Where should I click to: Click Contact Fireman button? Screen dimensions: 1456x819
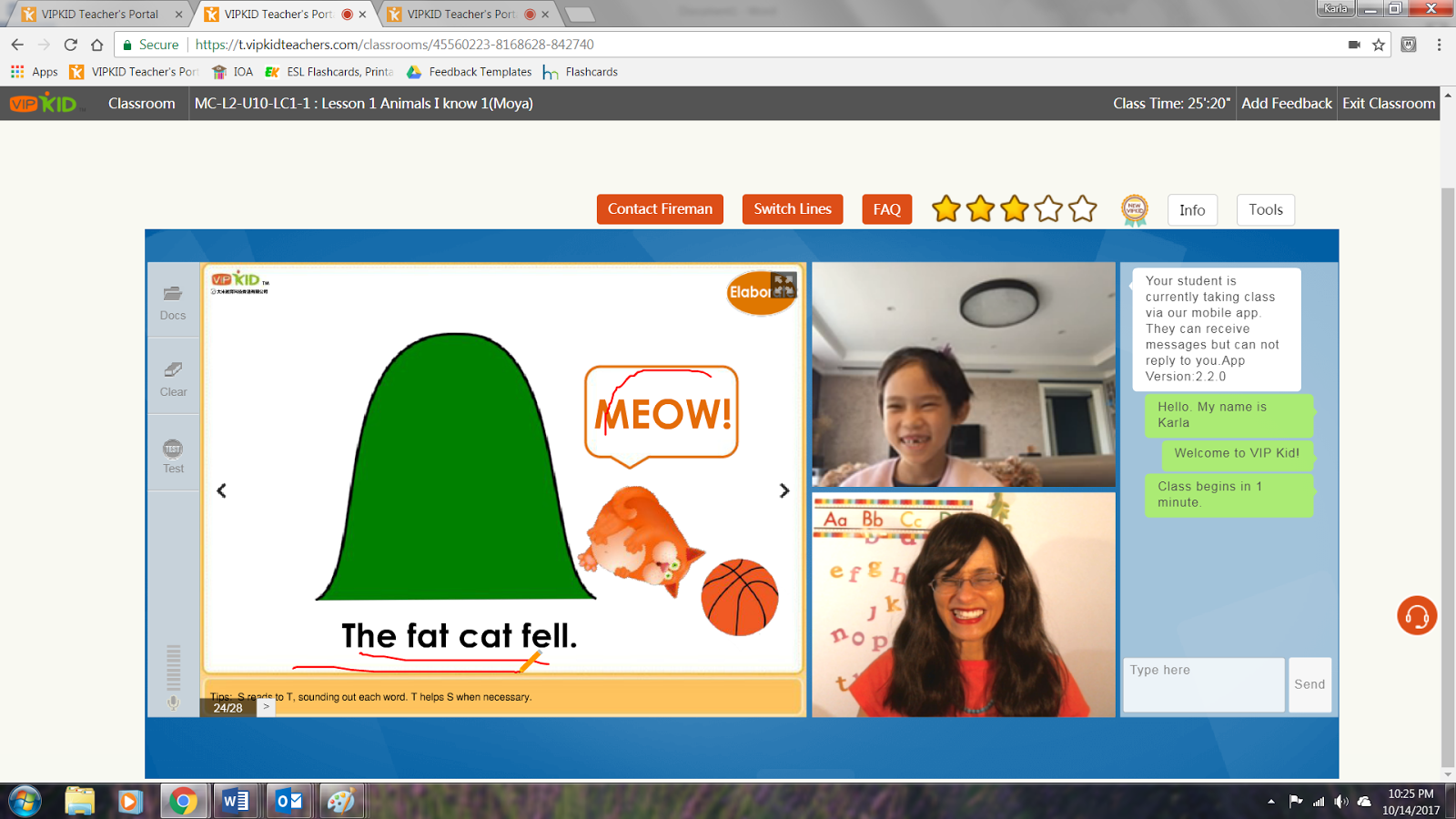pyautogui.click(x=660, y=209)
